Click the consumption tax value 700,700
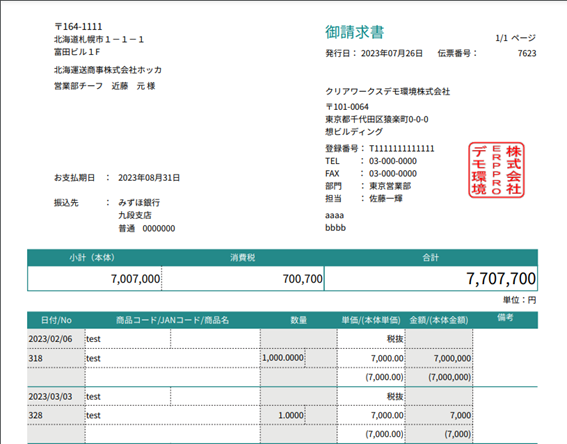 pyautogui.click(x=302, y=279)
